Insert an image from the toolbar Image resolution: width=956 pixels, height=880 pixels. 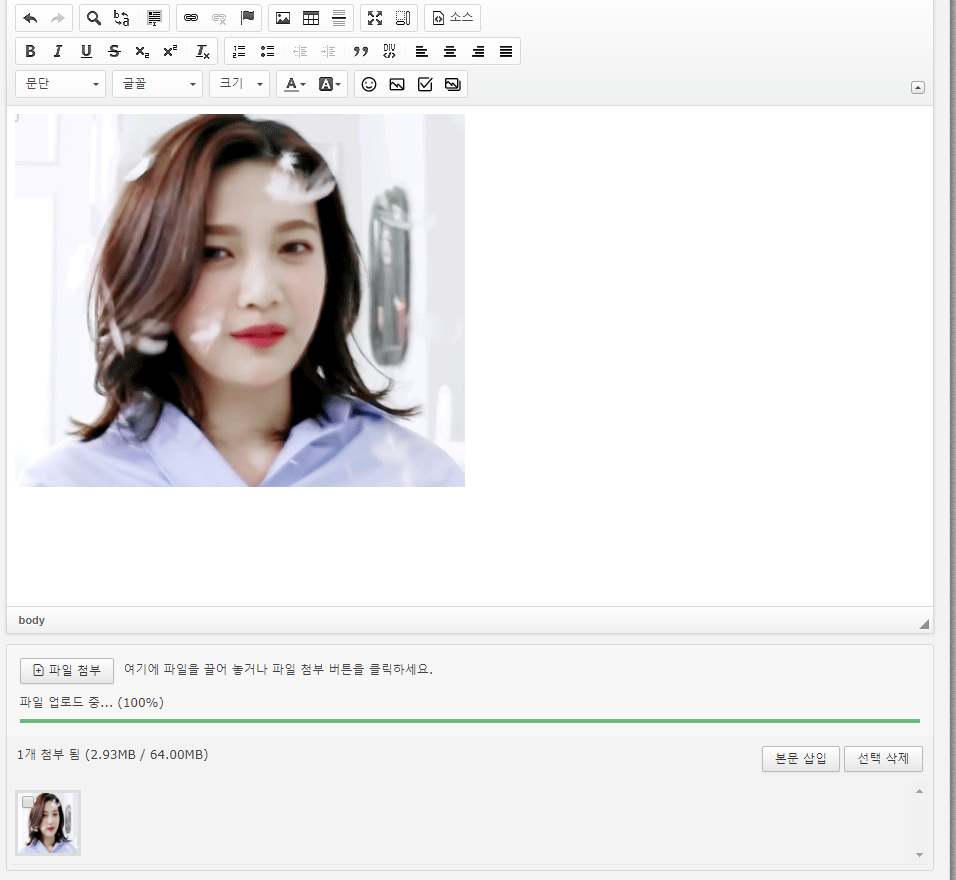click(283, 18)
